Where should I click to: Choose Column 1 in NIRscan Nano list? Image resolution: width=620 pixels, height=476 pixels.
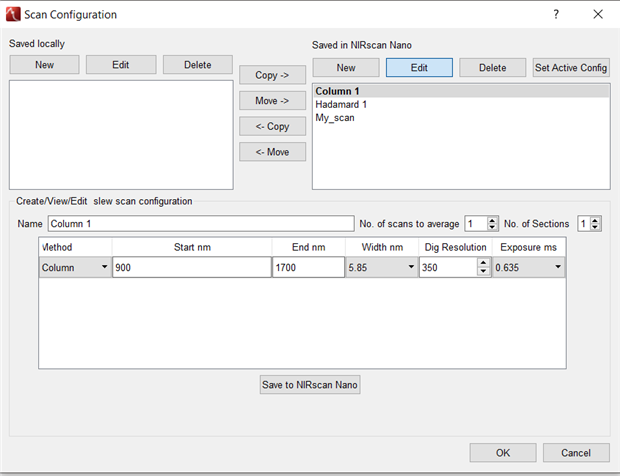click(x=337, y=91)
